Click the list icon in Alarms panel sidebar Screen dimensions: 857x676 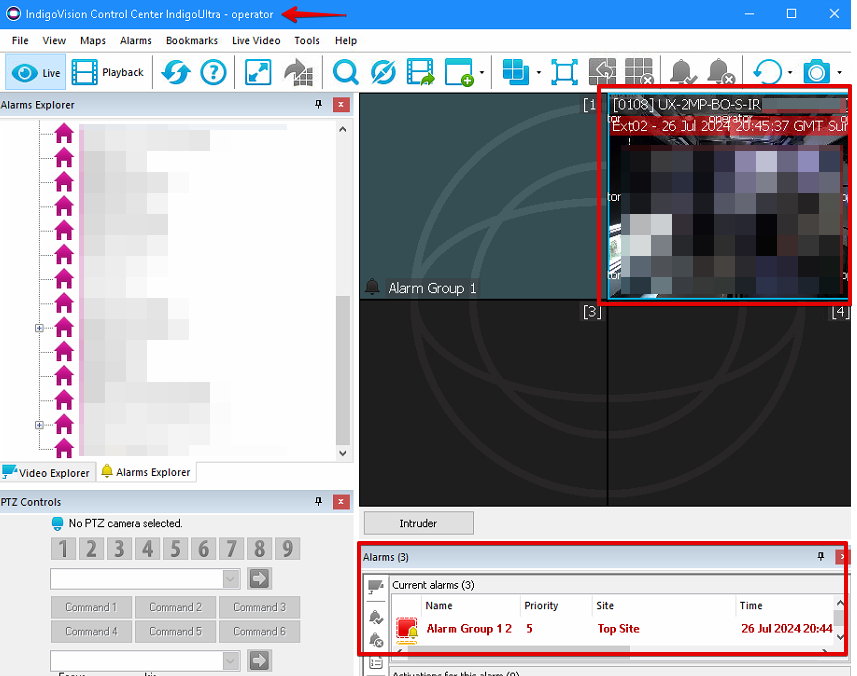point(375,662)
